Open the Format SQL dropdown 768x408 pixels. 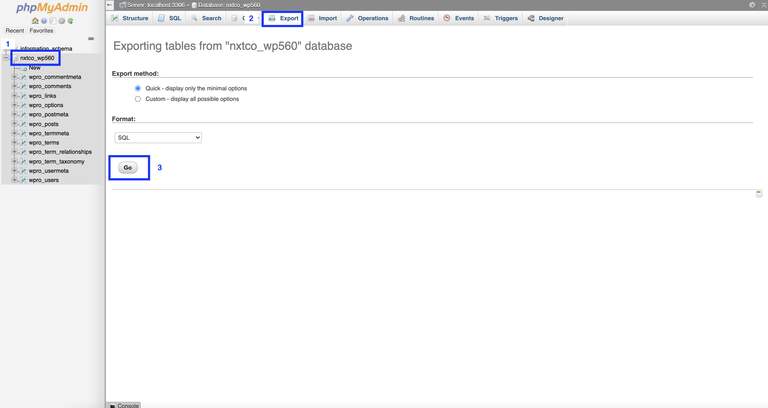158,138
